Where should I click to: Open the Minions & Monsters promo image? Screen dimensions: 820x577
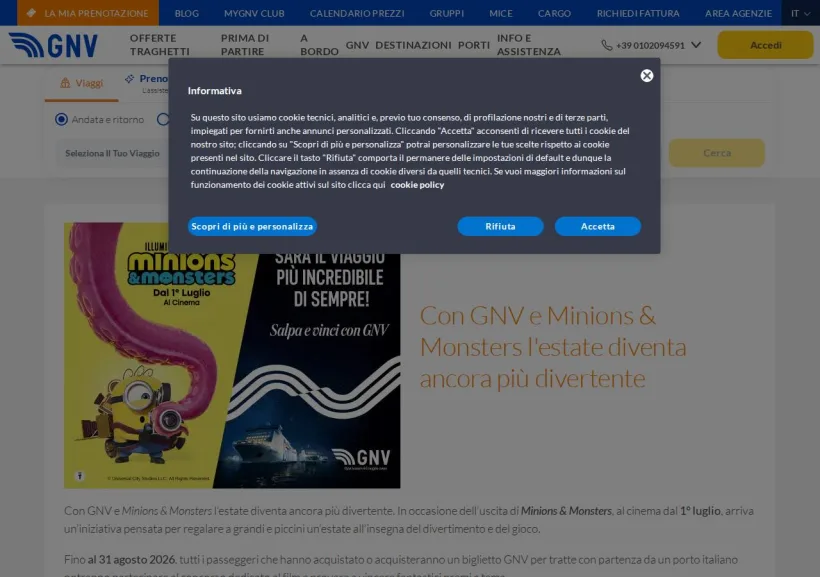click(232, 356)
